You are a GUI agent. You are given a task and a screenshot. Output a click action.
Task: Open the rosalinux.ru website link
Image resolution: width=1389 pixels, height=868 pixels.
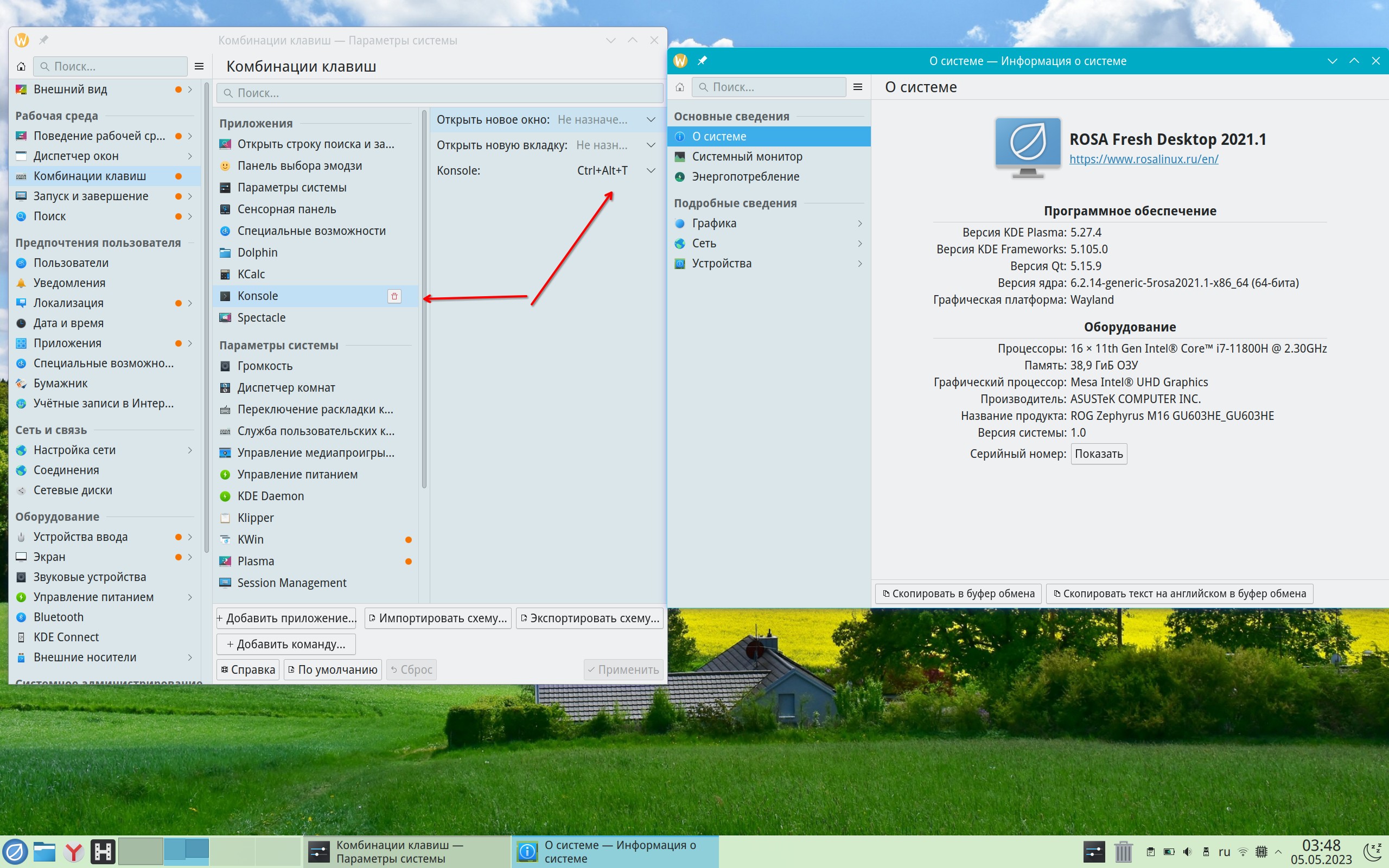(x=1143, y=159)
